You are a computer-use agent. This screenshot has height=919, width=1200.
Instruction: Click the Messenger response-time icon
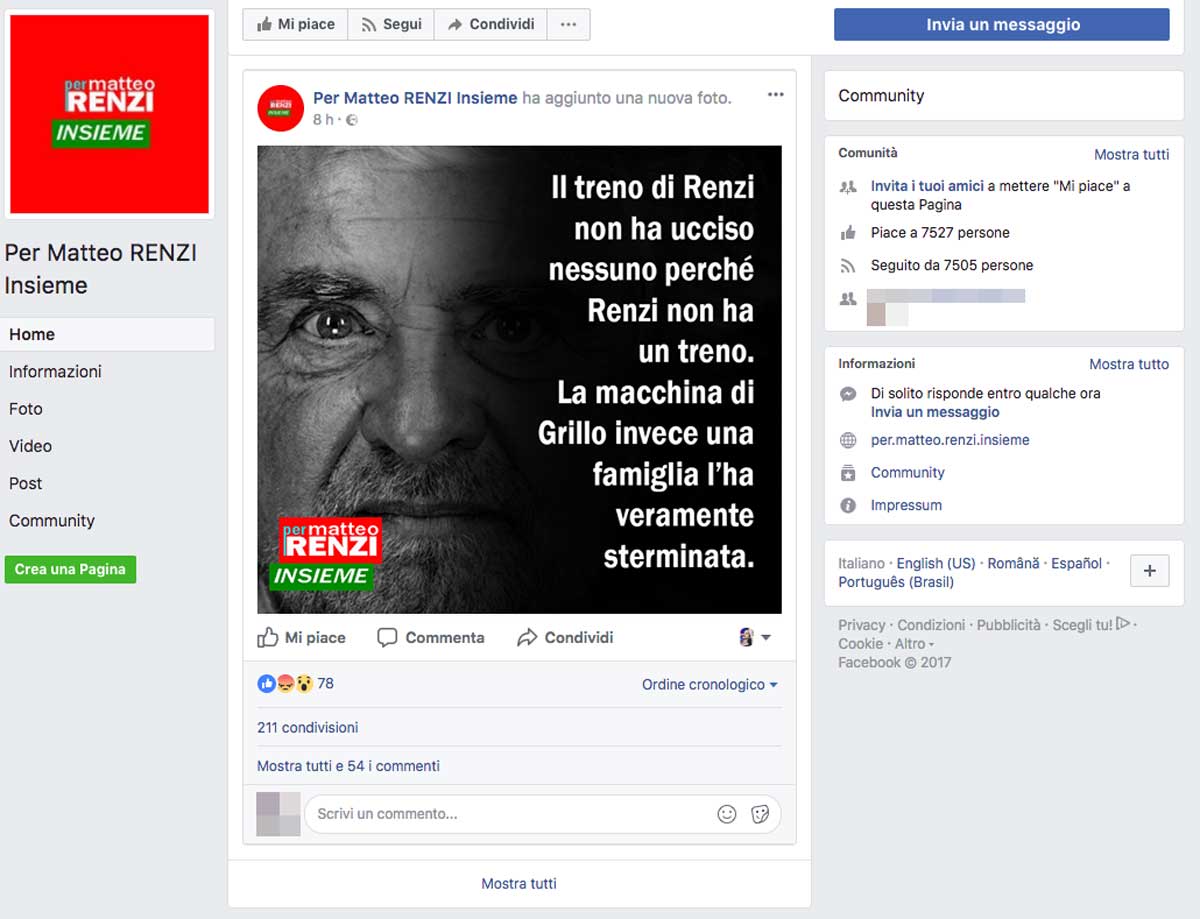(x=848, y=394)
